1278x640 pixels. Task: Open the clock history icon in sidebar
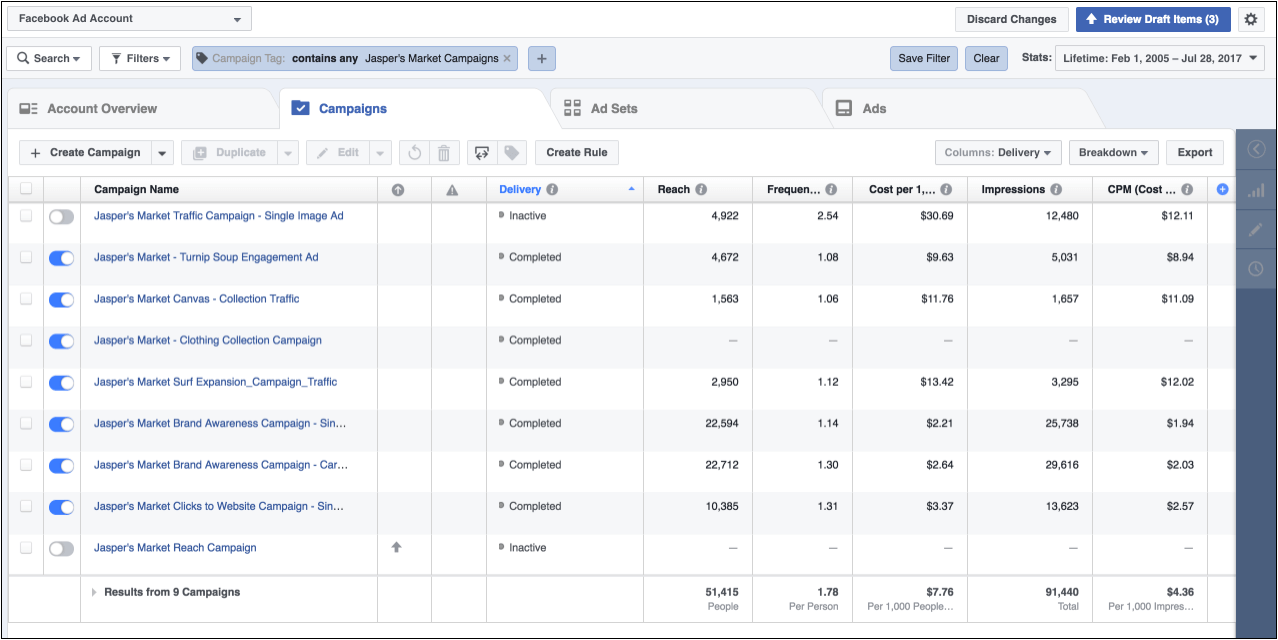pos(1256,269)
